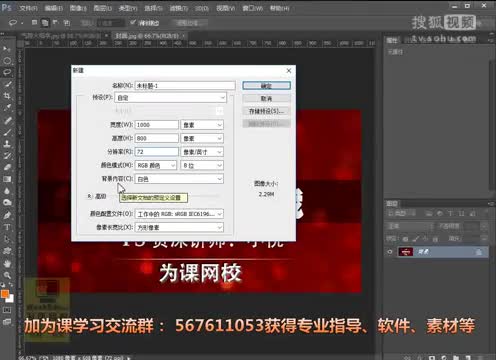The height and width of the screenshot is (360, 496).
Task: Open the 3D menu
Action: (202, 8)
